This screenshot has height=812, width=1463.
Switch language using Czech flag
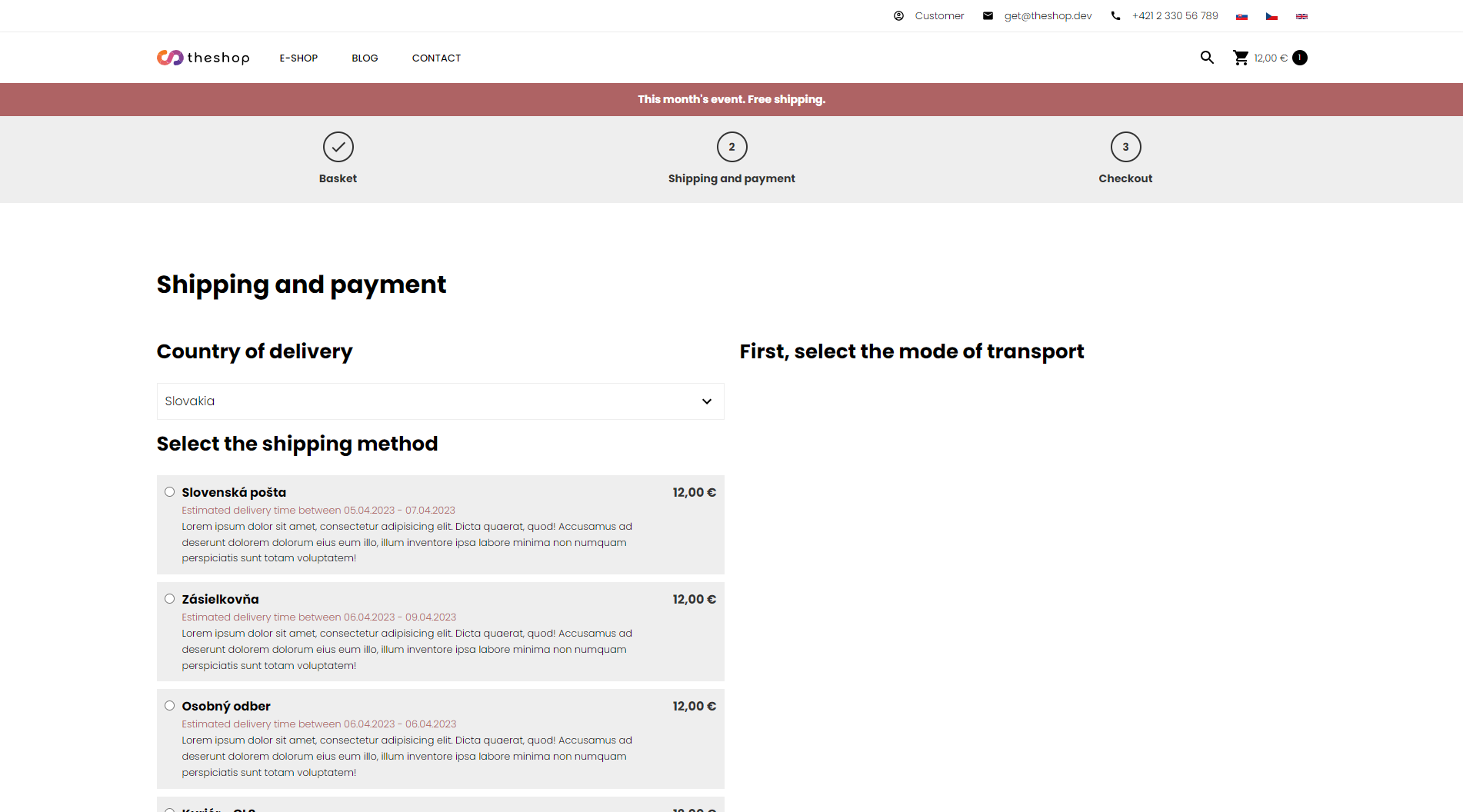tap(1271, 16)
